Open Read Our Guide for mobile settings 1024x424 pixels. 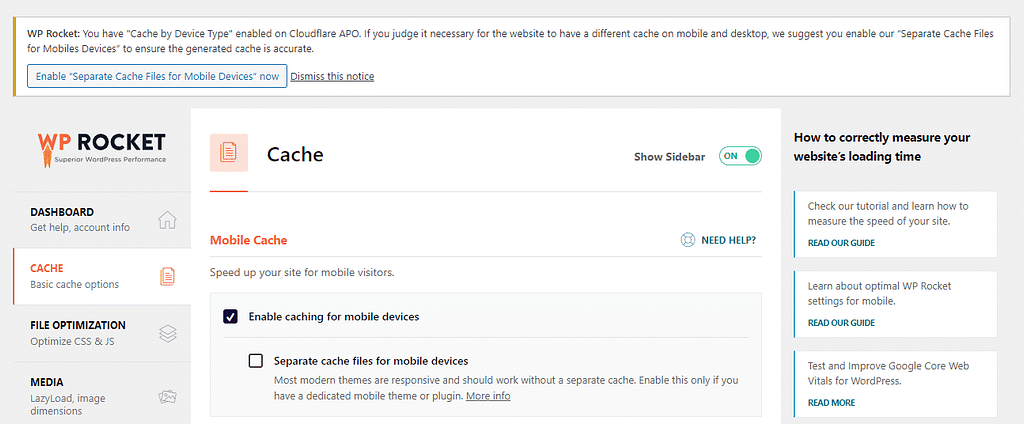841,323
